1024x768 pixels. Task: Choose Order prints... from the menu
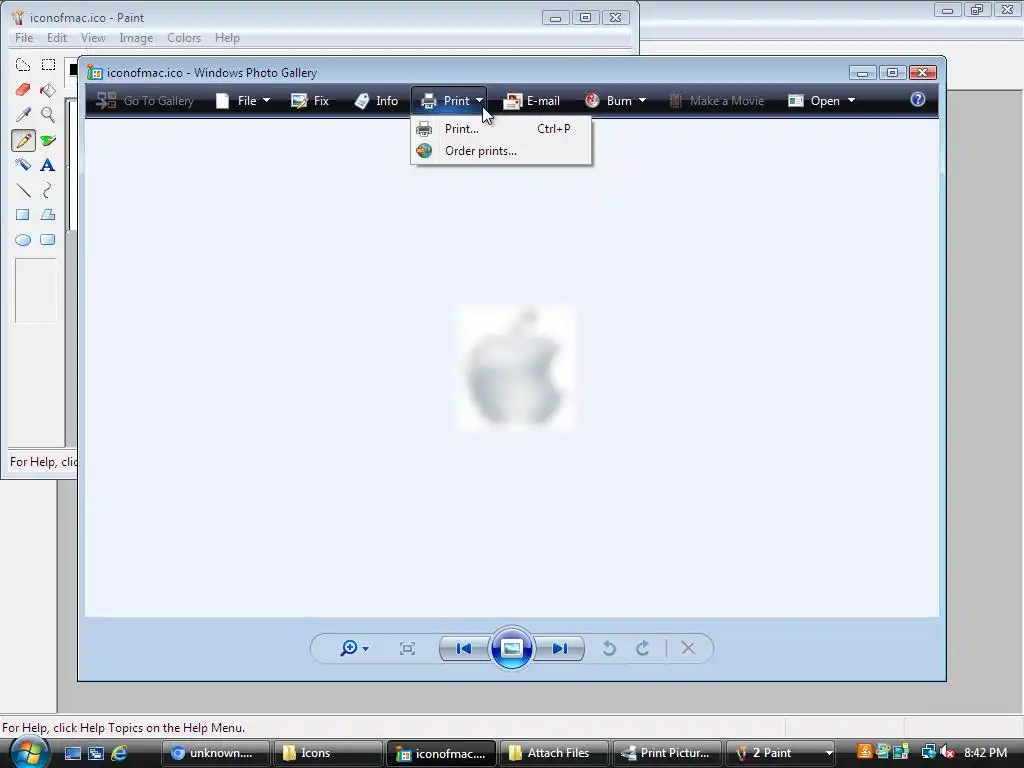(x=501, y=151)
